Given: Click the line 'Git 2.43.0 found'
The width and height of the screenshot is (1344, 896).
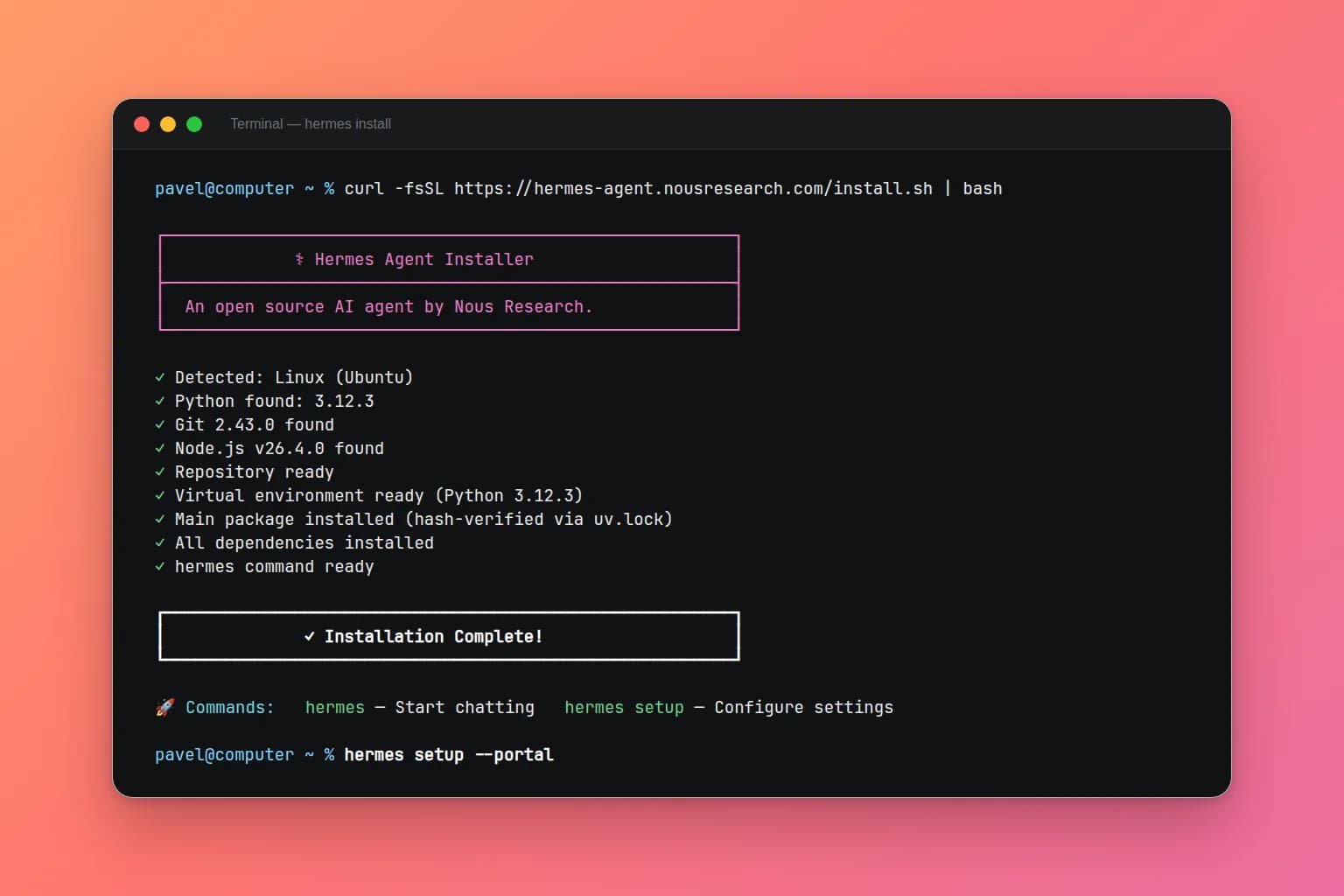Looking at the screenshot, I should (255, 425).
